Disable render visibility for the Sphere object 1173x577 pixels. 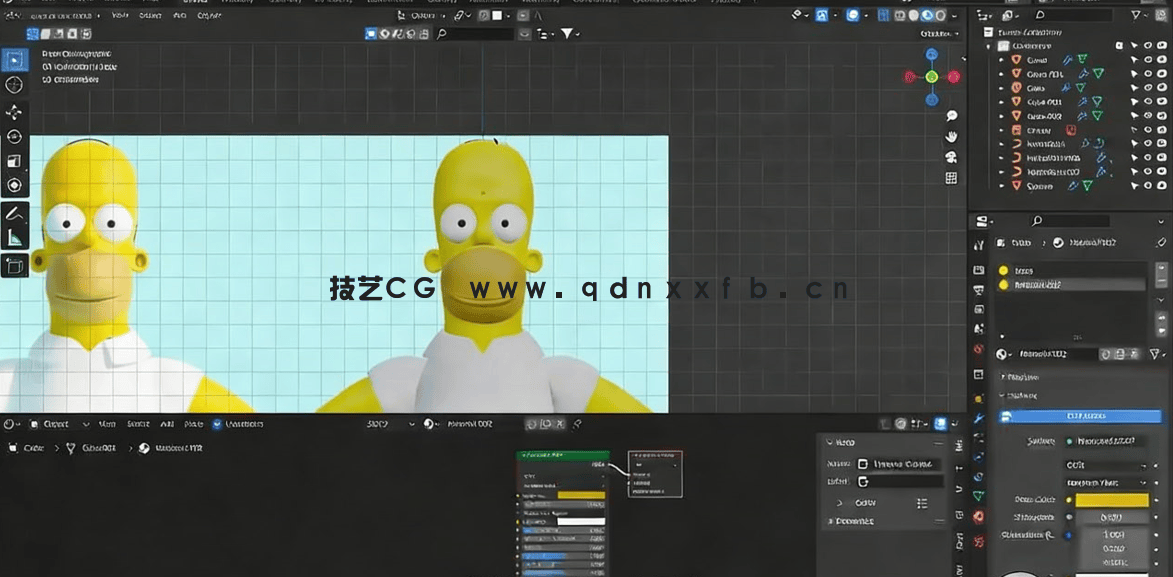(x=1161, y=186)
